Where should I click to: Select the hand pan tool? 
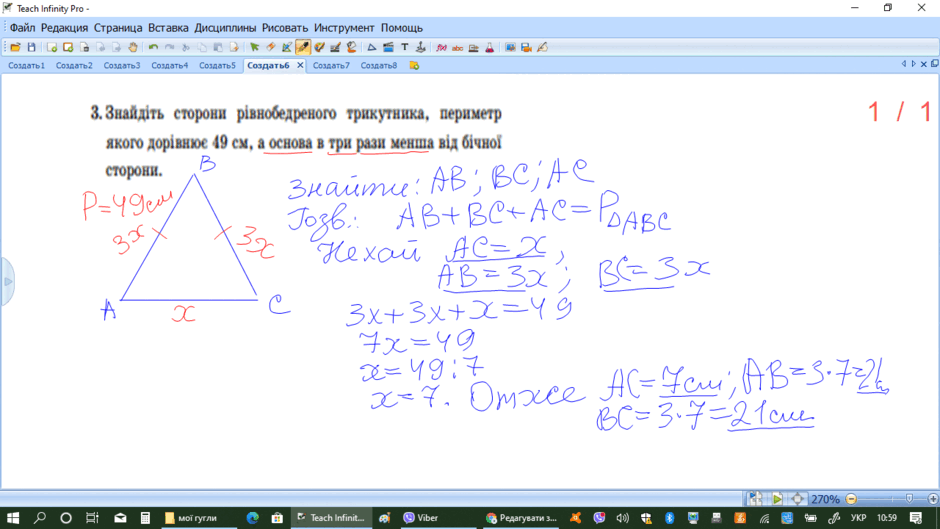coord(132,47)
